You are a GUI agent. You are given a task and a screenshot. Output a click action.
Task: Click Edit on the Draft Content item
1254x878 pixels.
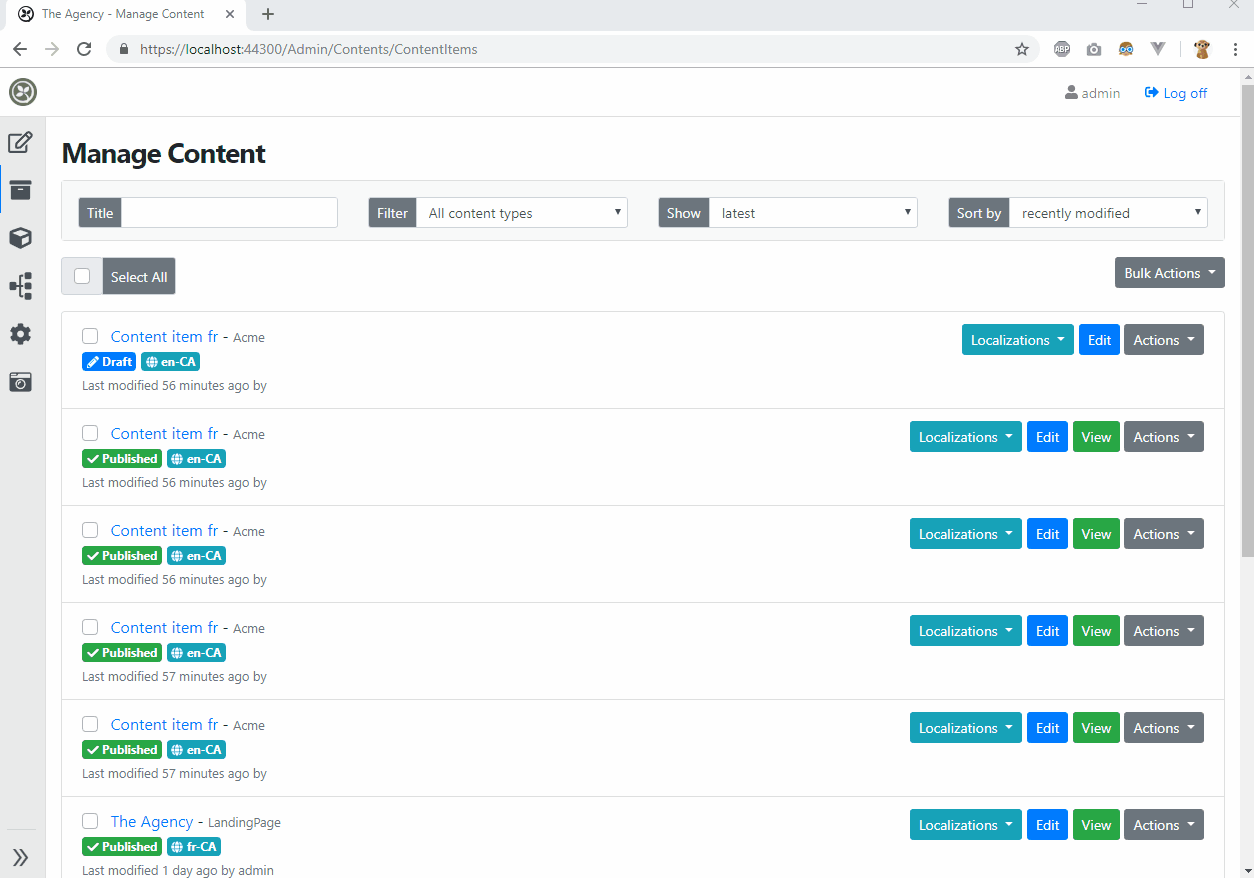tap(1099, 340)
